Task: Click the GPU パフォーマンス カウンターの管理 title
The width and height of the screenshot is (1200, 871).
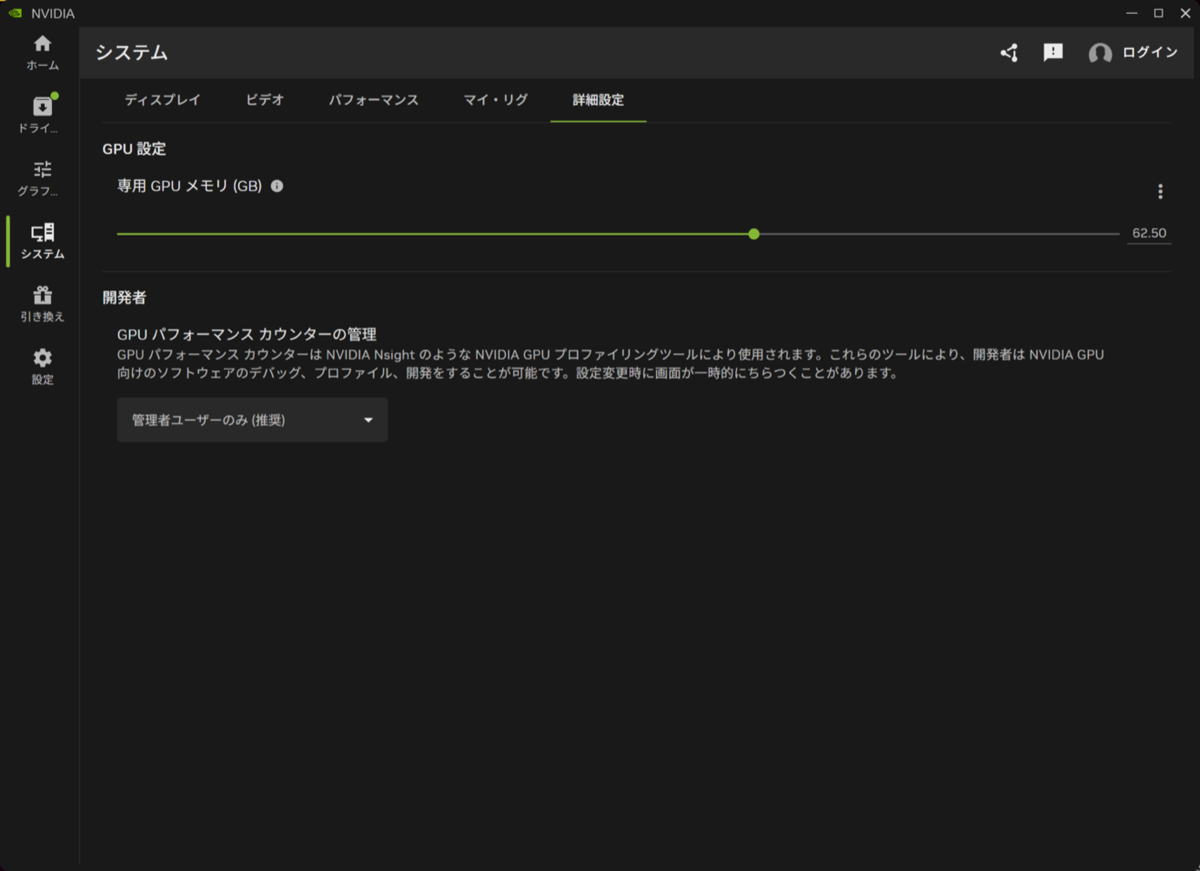Action: pos(247,334)
